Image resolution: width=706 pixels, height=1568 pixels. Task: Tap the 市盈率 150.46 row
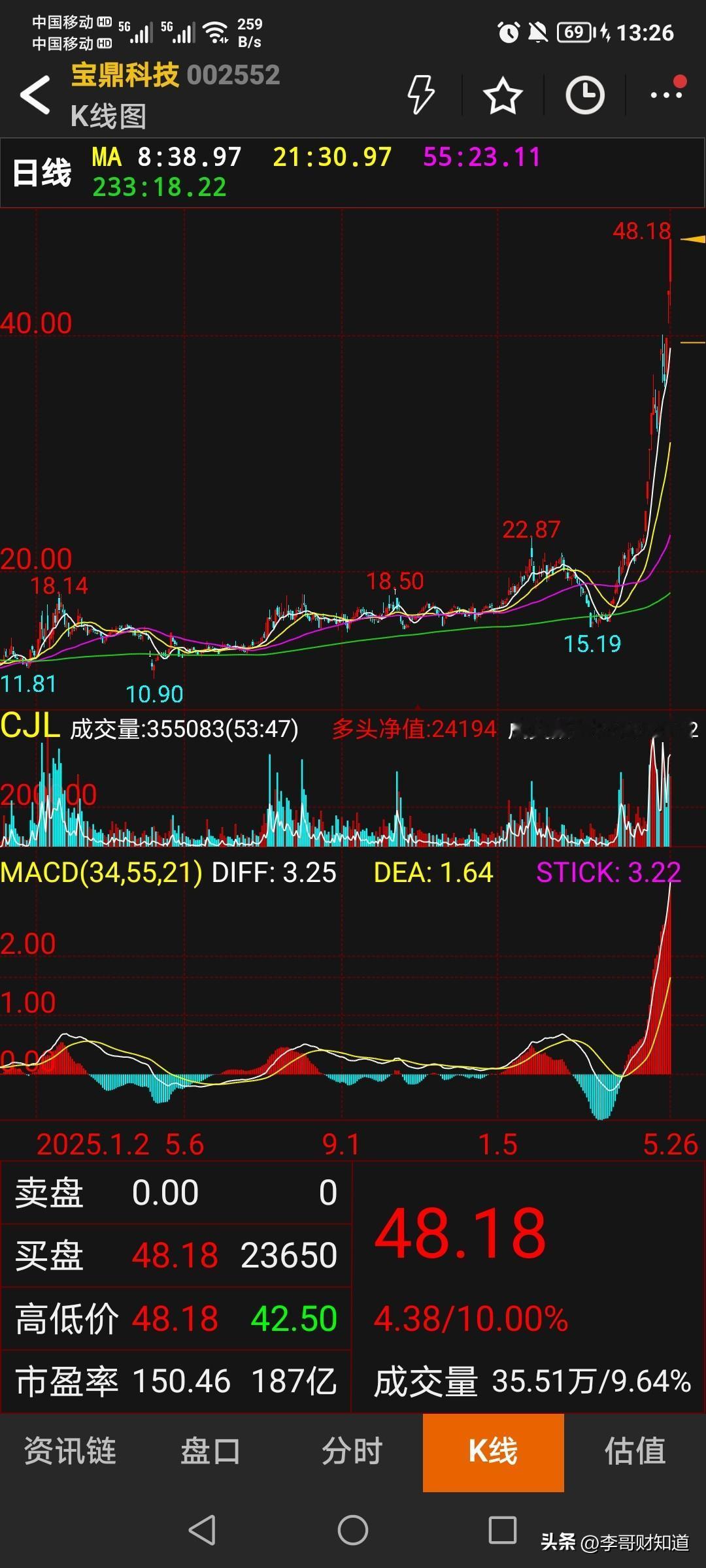[x=176, y=1382]
